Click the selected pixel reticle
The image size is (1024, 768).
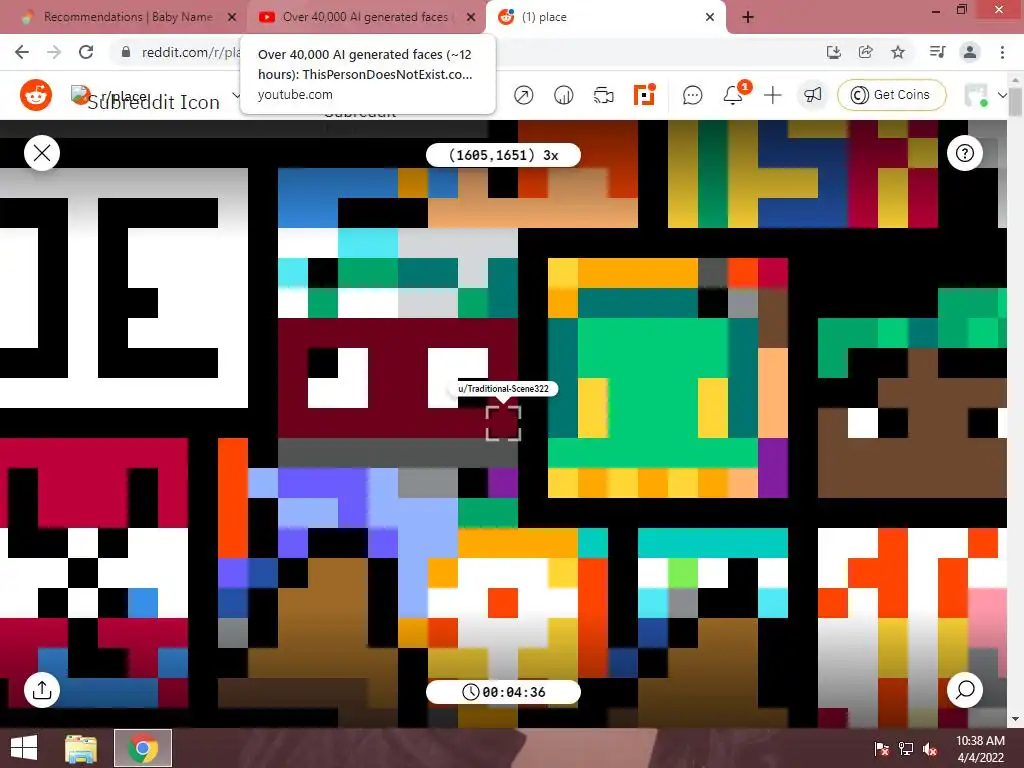[x=503, y=423]
